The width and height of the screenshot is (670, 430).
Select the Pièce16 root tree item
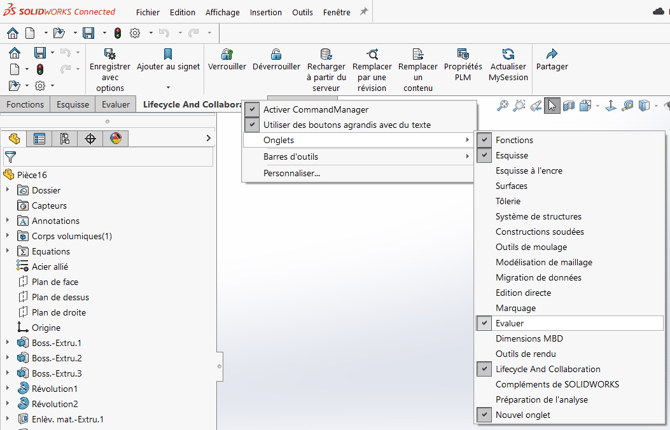pos(32,175)
